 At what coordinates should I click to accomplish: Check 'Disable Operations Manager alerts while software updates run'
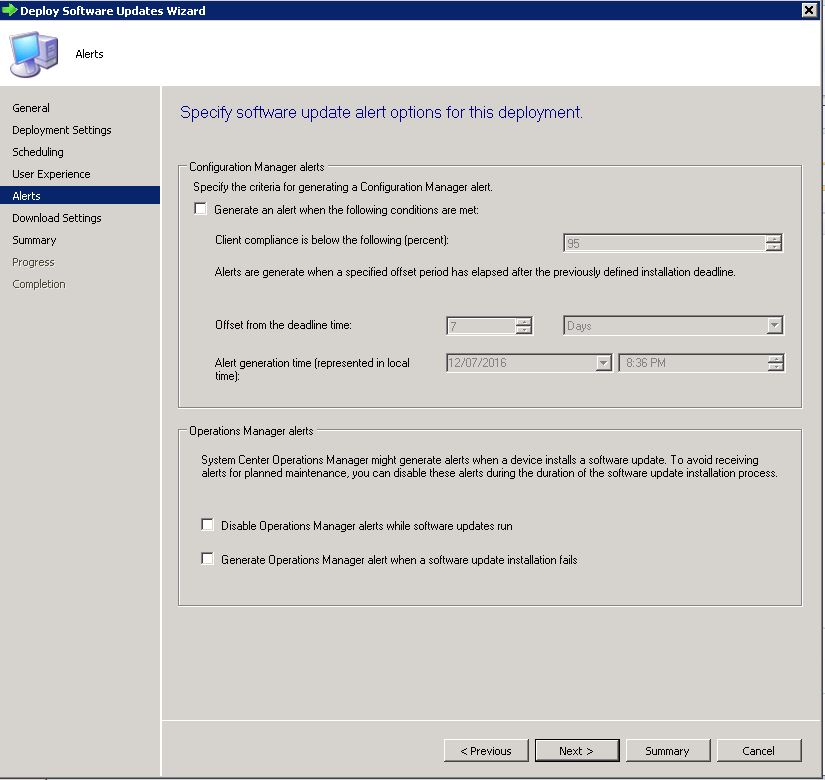coord(207,525)
